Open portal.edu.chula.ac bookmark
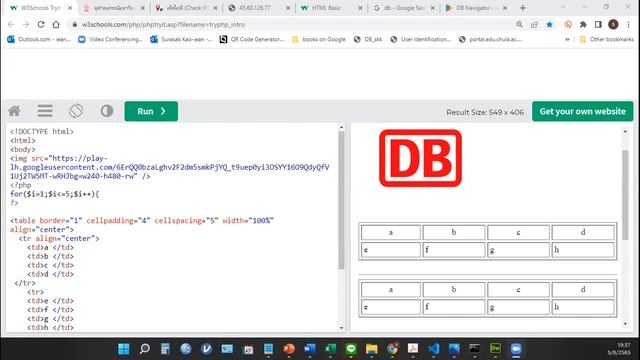The width and height of the screenshot is (640, 360). click(x=490, y=39)
